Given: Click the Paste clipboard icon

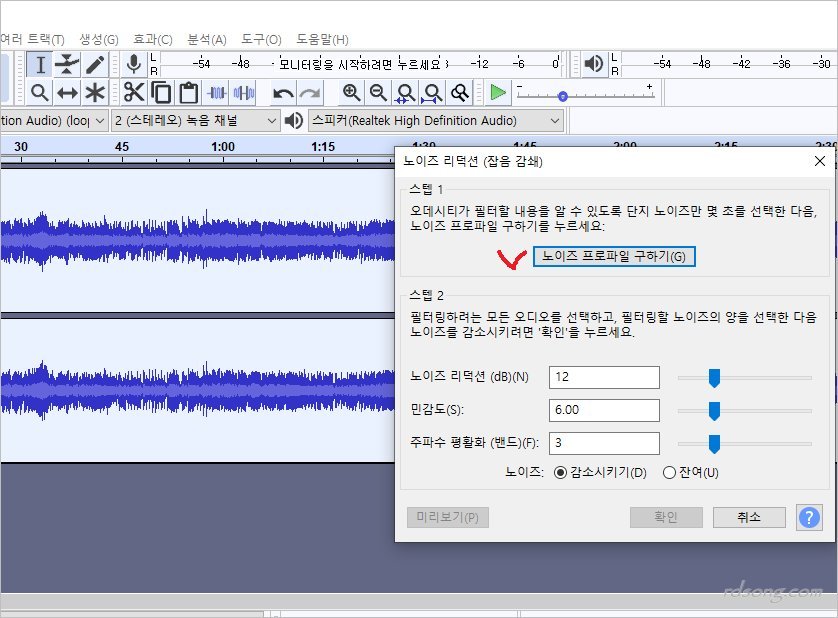Looking at the screenshot, I should click(x=188, y=93).
